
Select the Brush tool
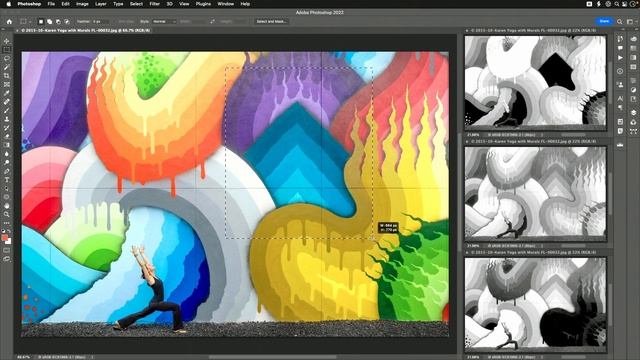(7, 110)
